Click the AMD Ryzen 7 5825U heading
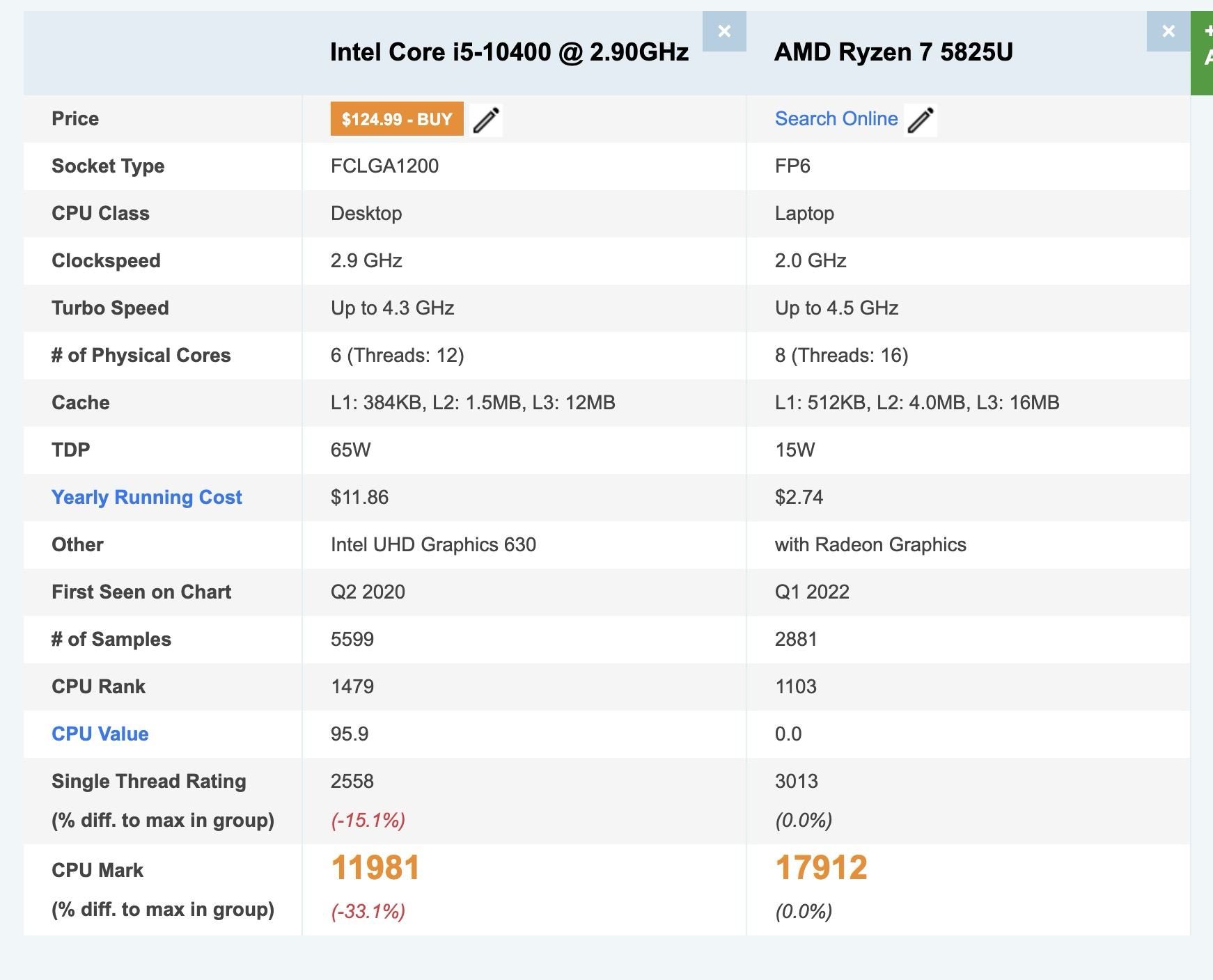The height and width of the screenshot is (980, 1213). (x=893, y=52)
